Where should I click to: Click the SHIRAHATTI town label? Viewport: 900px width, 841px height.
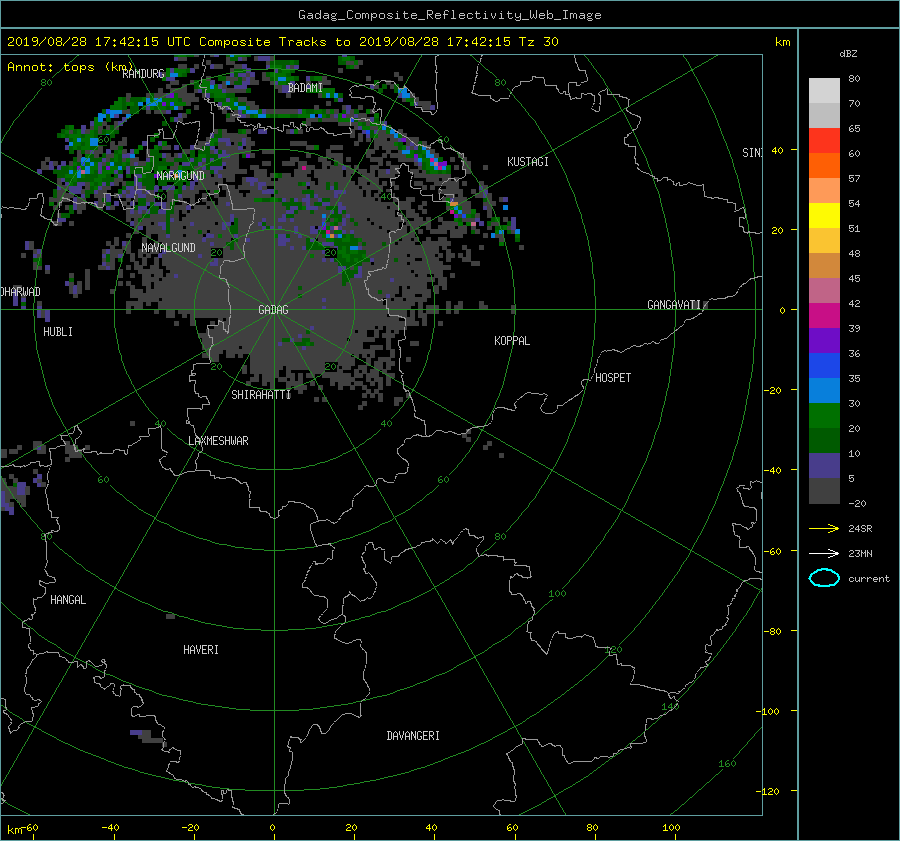click(x=261, y=395)
